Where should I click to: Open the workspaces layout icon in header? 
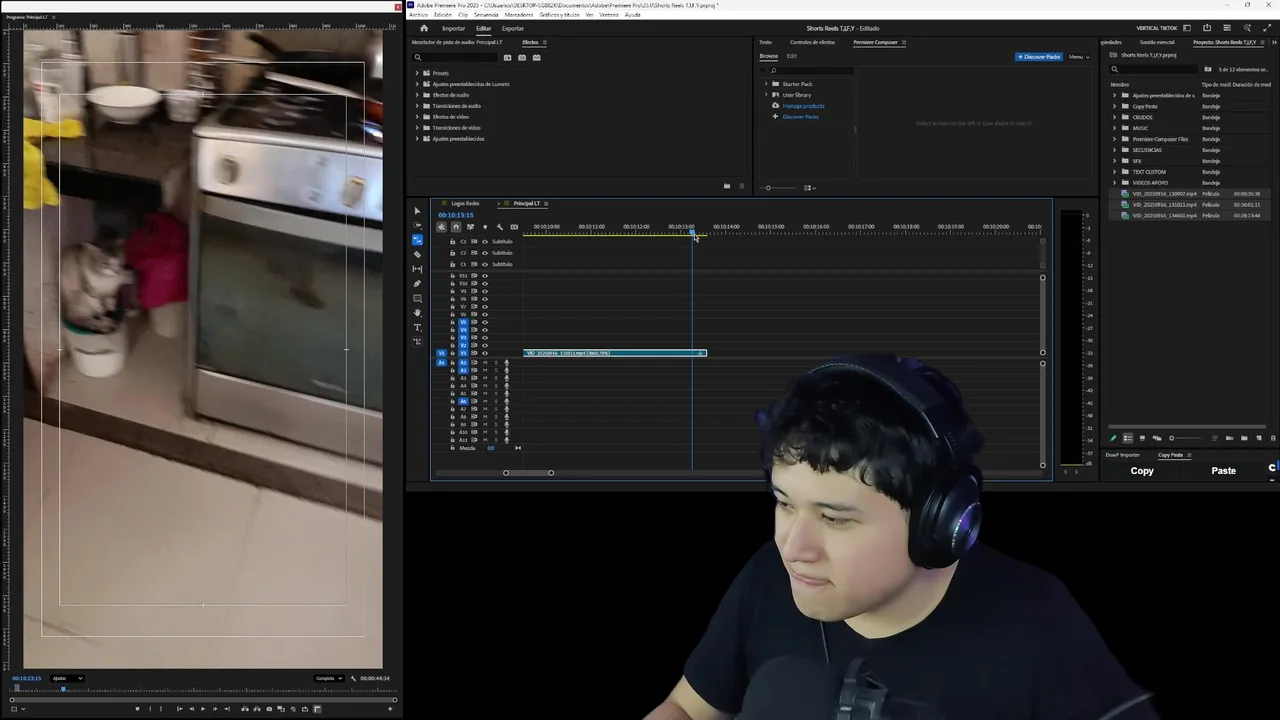pyautogui.click(x=1187, y=28)
